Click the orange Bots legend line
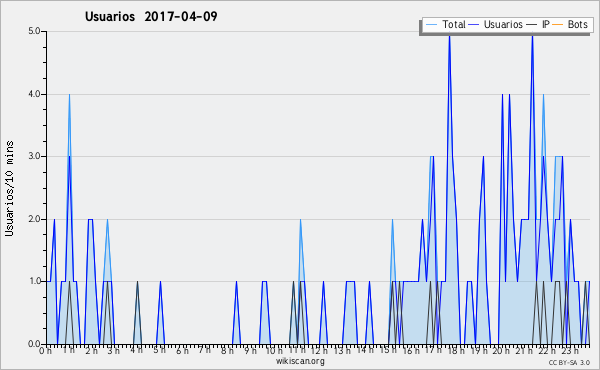This screenshot has width=600, height=370. point(558,25)
